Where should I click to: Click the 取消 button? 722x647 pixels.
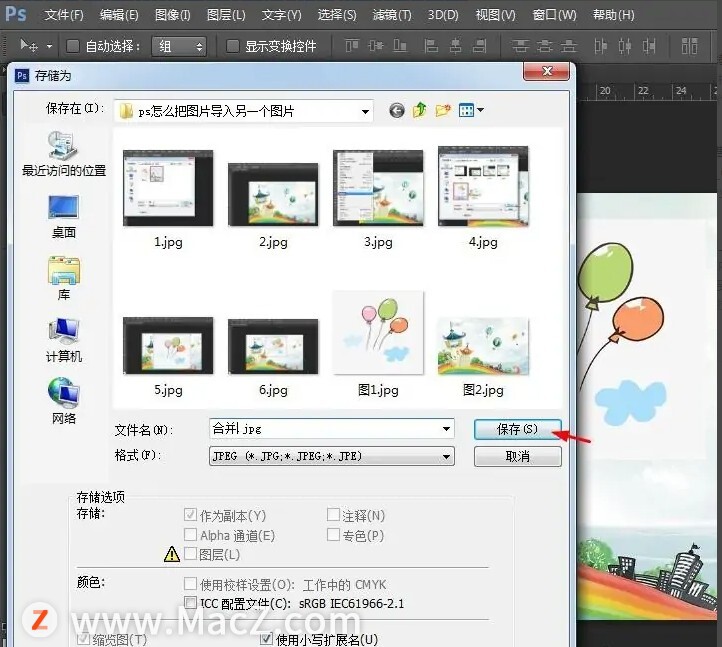tap(518, 456)
